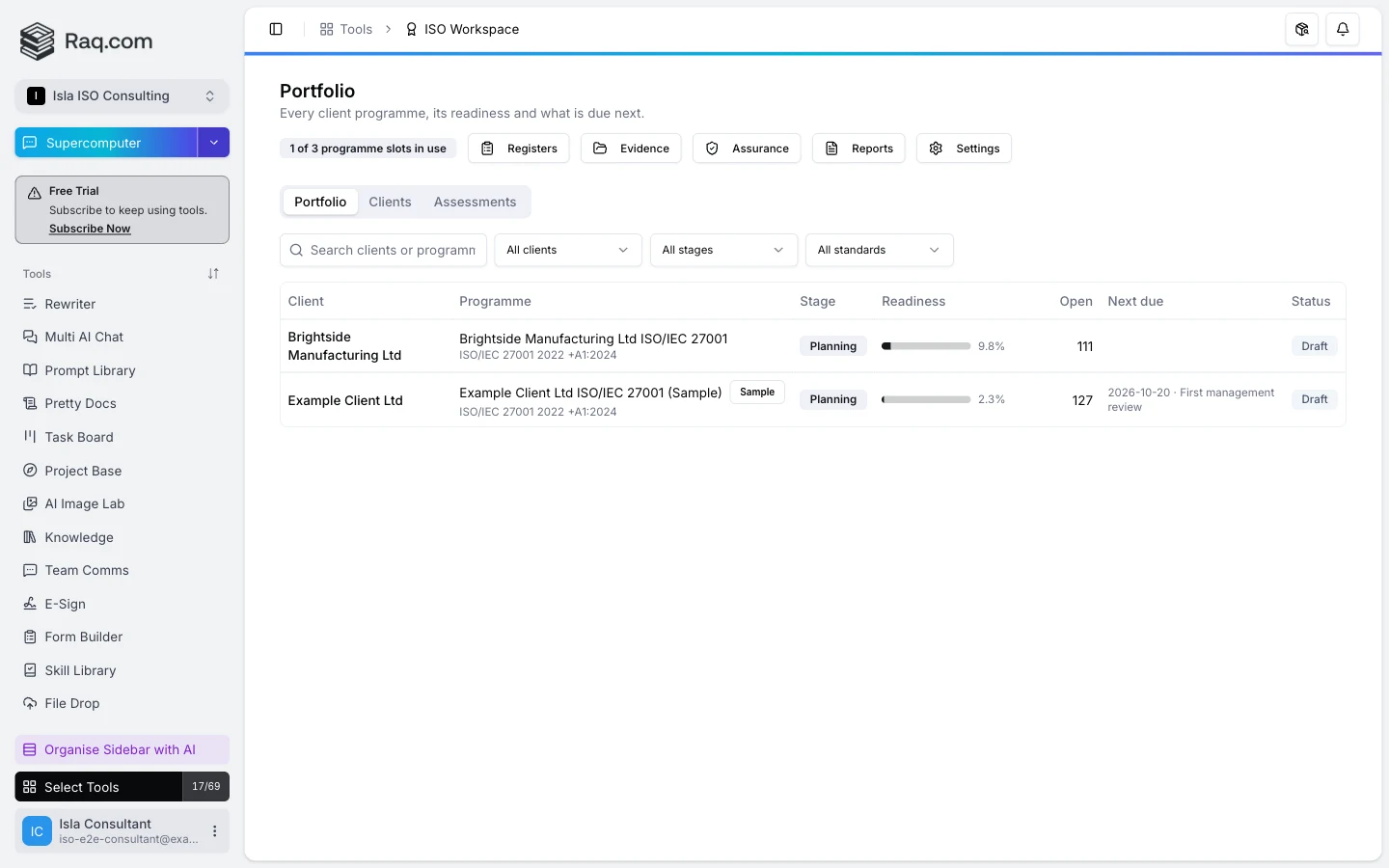This screenshot has height=868, width=1389.
Task: Switch to Clients tab
Action: click(390, 202)
